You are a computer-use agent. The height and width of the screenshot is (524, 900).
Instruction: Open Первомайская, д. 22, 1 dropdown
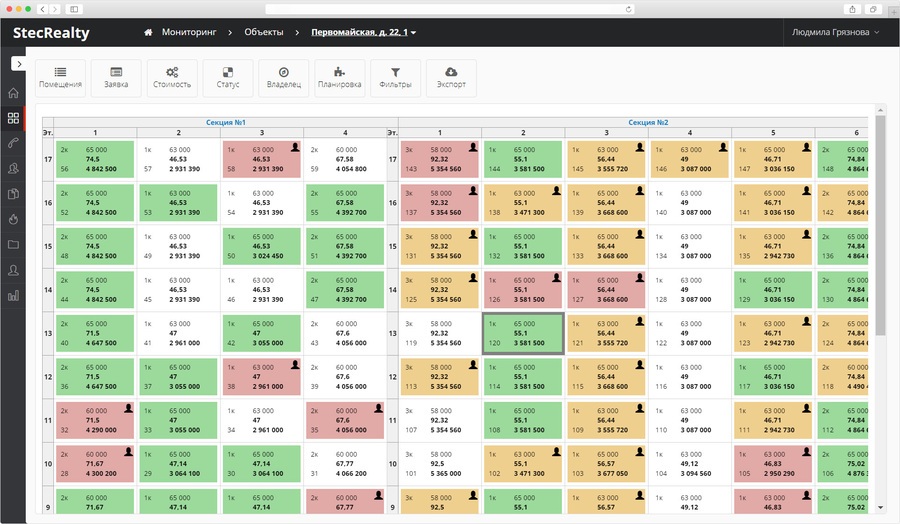coord(363,32)
